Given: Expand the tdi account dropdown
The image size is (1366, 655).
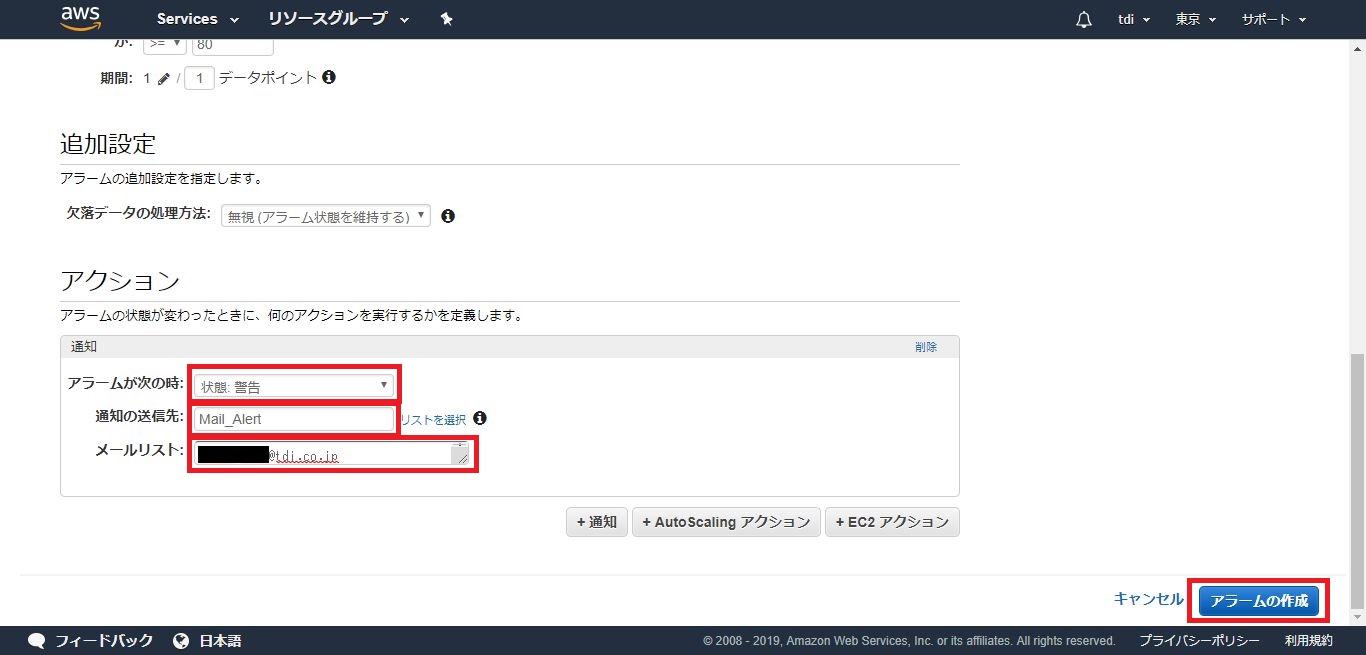Looking at the screenshot, I should pyautogui.click(x=1133, y=20).
